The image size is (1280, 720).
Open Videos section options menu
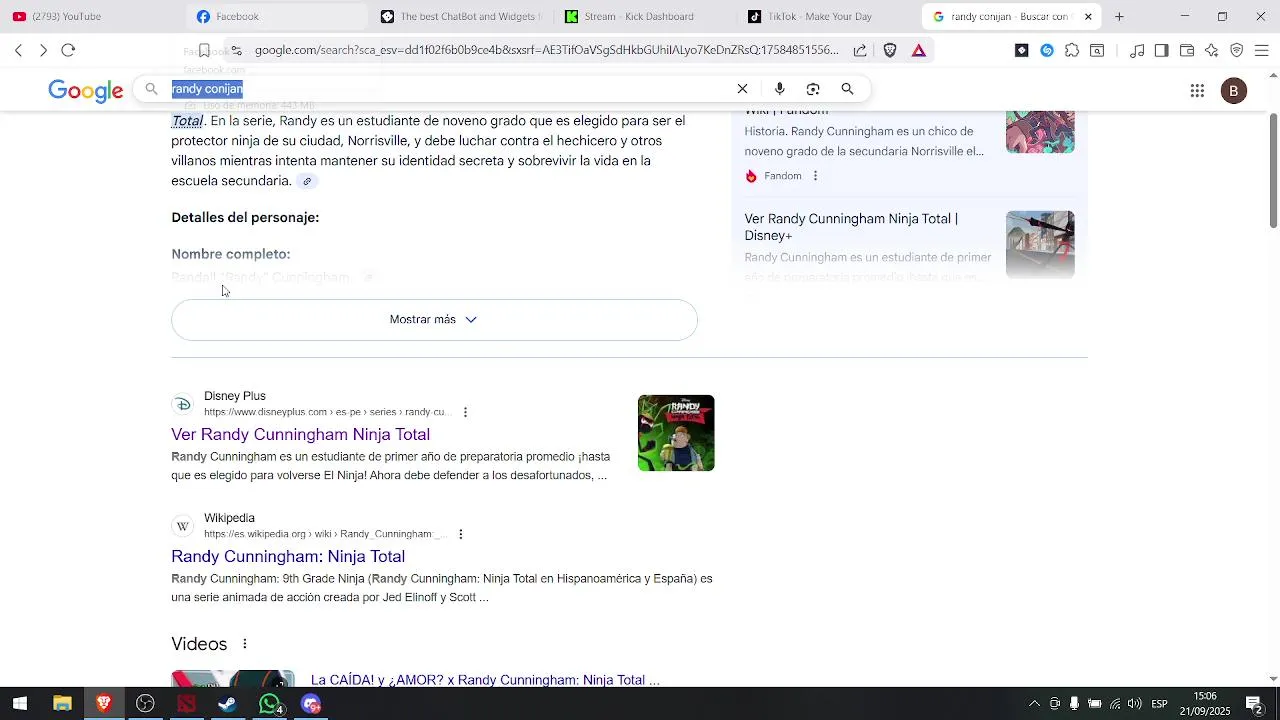click(x=244, y=644)
